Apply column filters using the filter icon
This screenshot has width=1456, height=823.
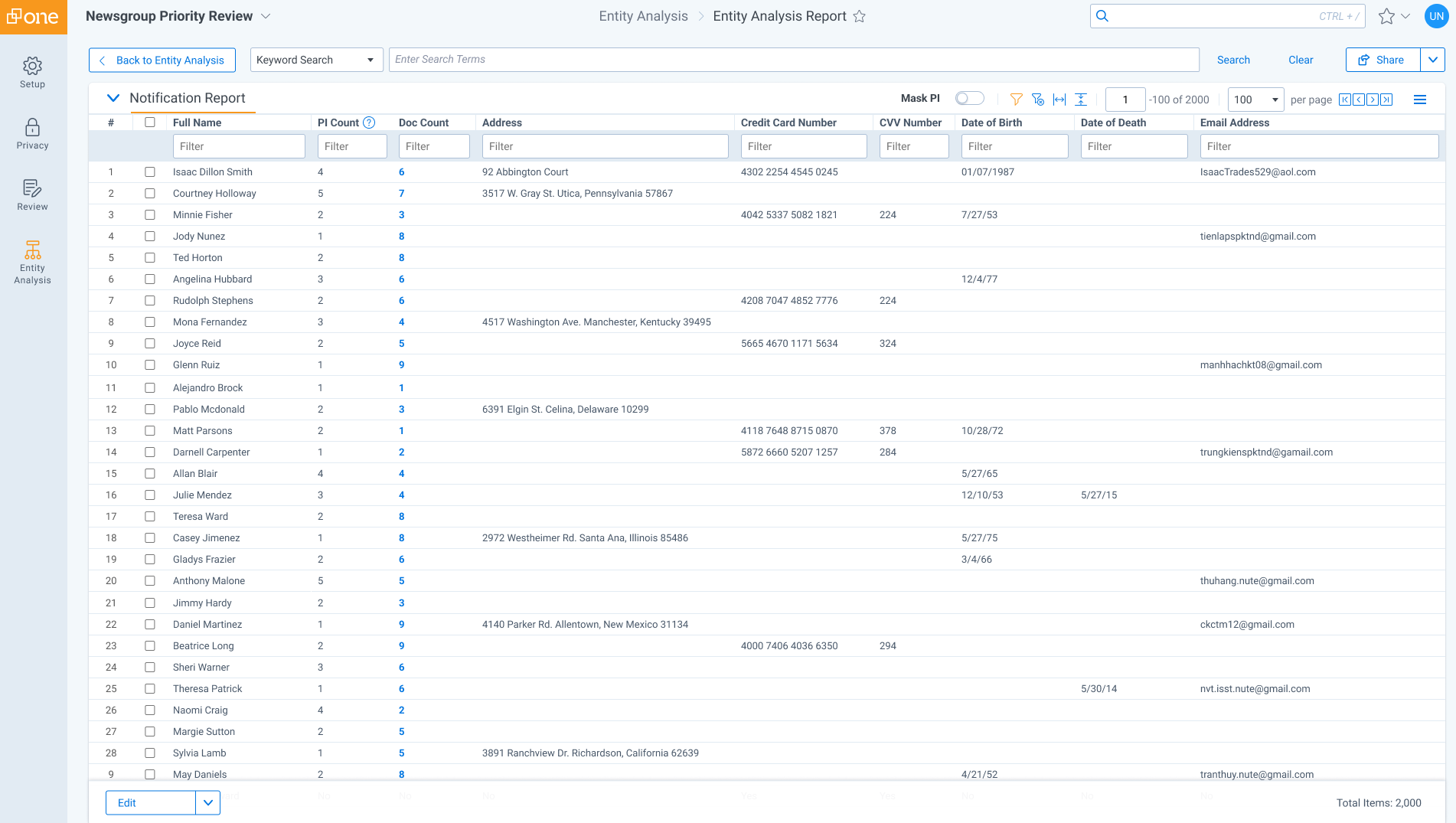(x=1016, y=100)
